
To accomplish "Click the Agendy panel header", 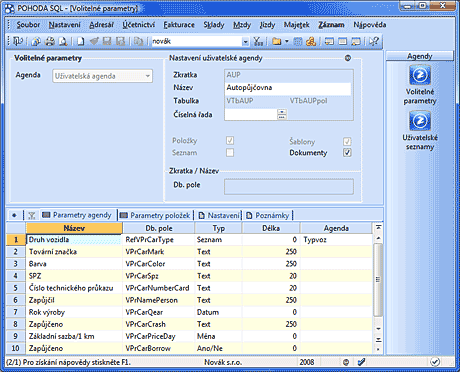I will pyautogui.click(x=420, y=56).
